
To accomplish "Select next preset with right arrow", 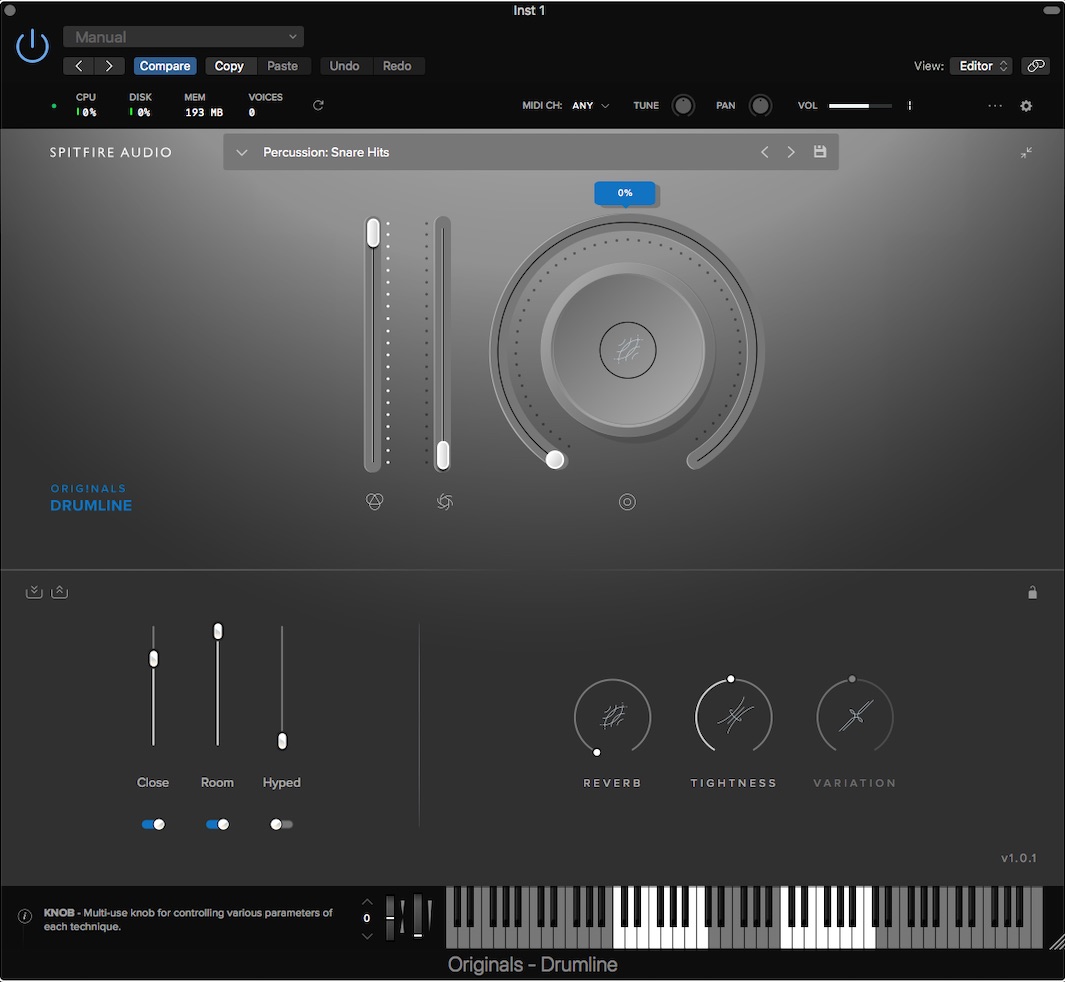I will pos(791,152).
